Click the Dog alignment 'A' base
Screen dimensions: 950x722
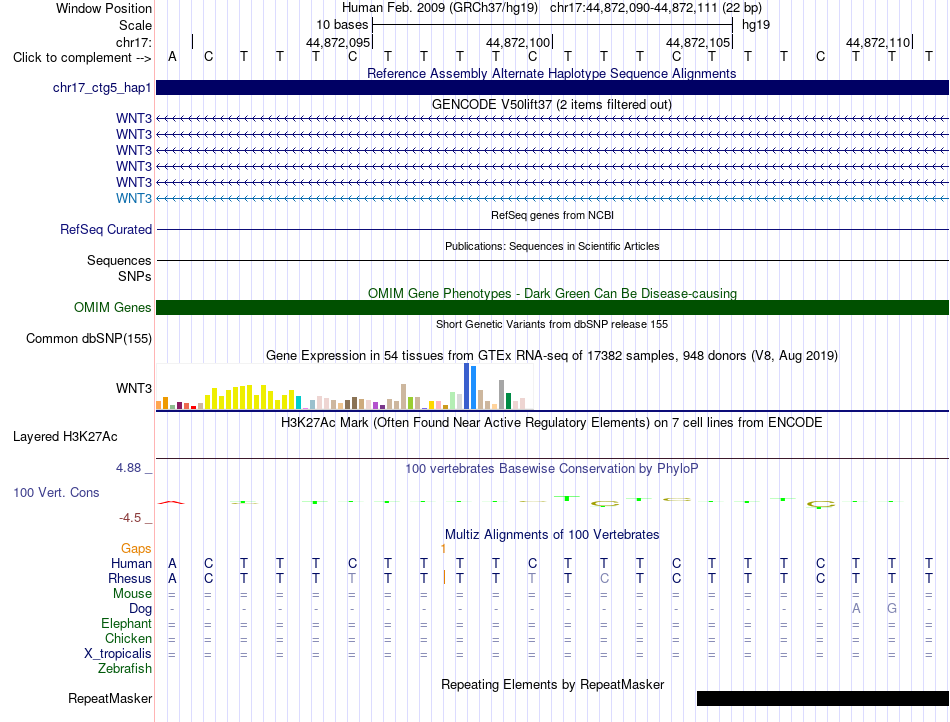[x=855, y=608]
